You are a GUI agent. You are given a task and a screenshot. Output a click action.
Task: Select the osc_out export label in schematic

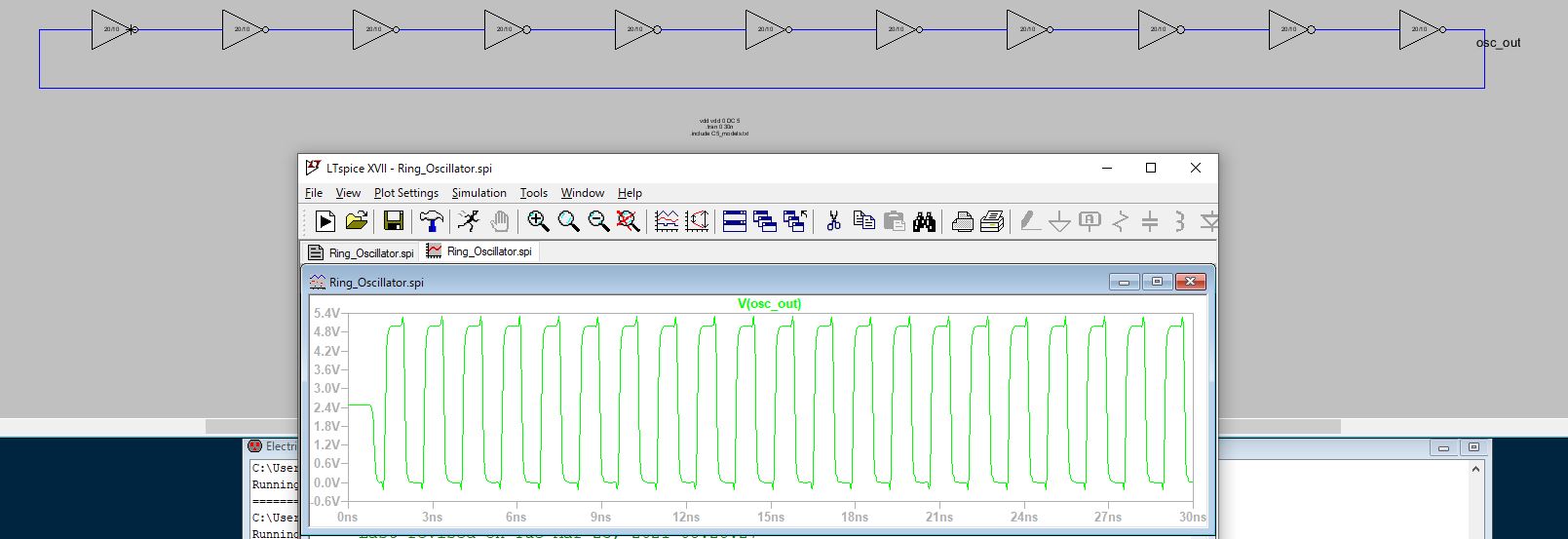coord(1498,43)
